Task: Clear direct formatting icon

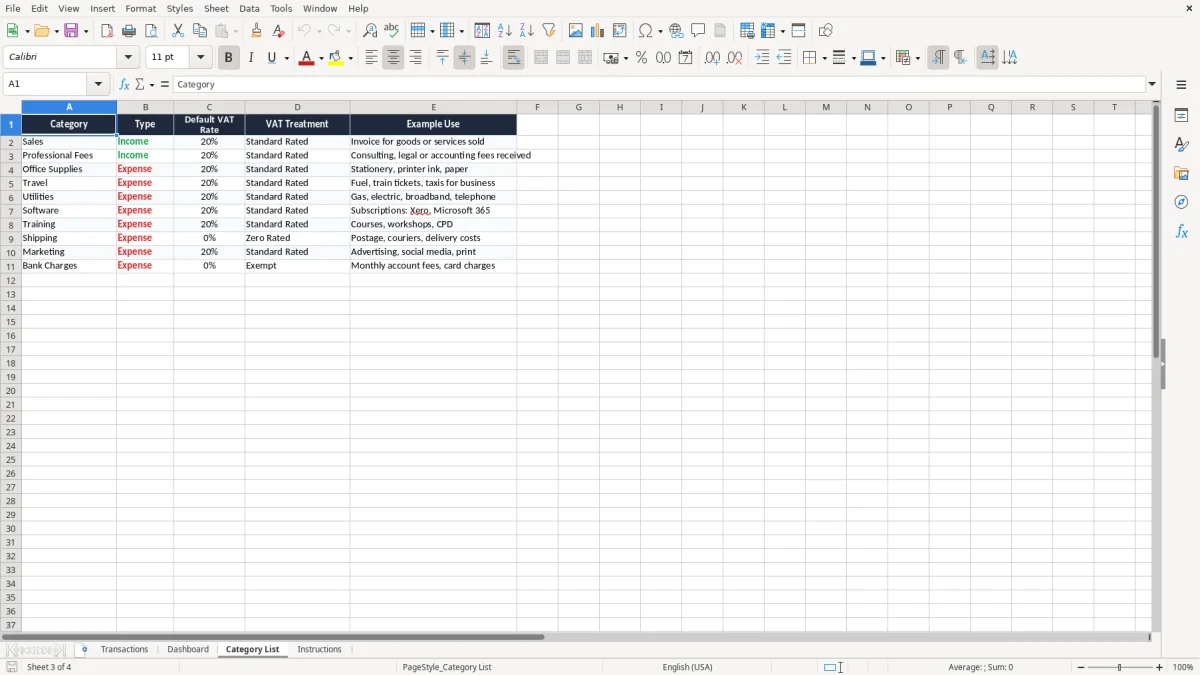Action: coord(279,31)
